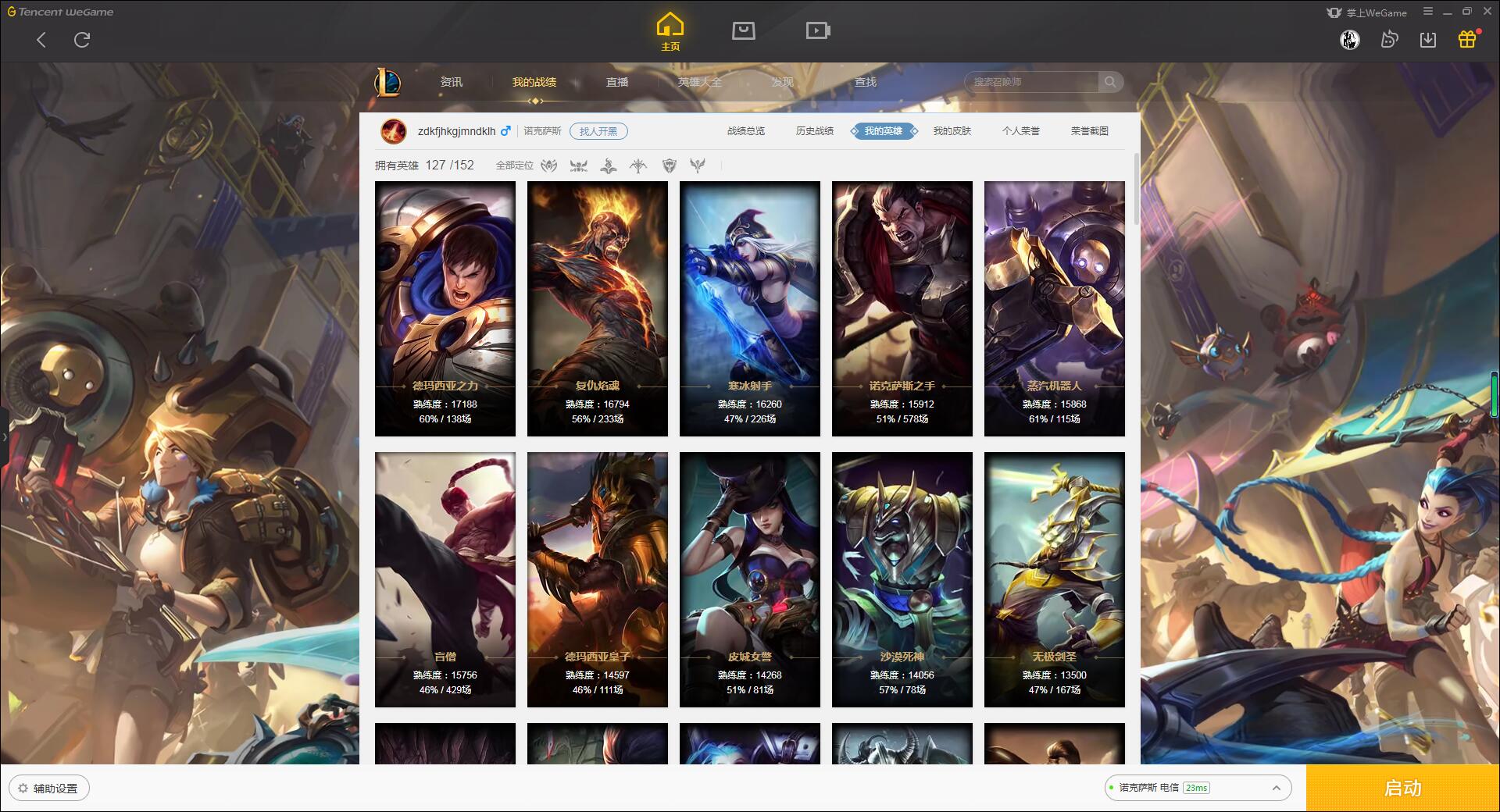Open the 无极剑圣 hero card
1500x812 pixels.
(1055, 579)
